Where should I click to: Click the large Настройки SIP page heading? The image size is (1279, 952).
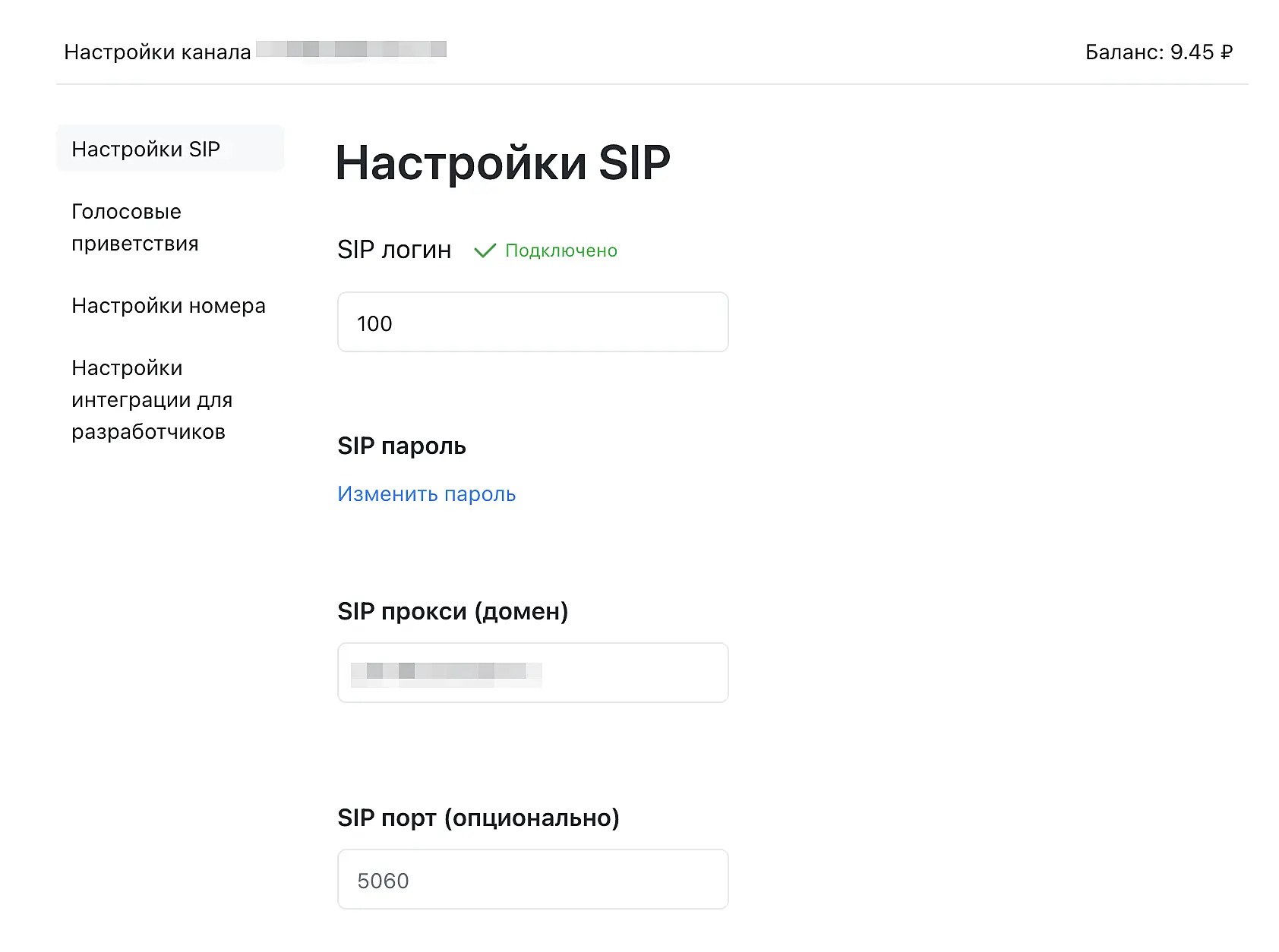click(503, 162)
